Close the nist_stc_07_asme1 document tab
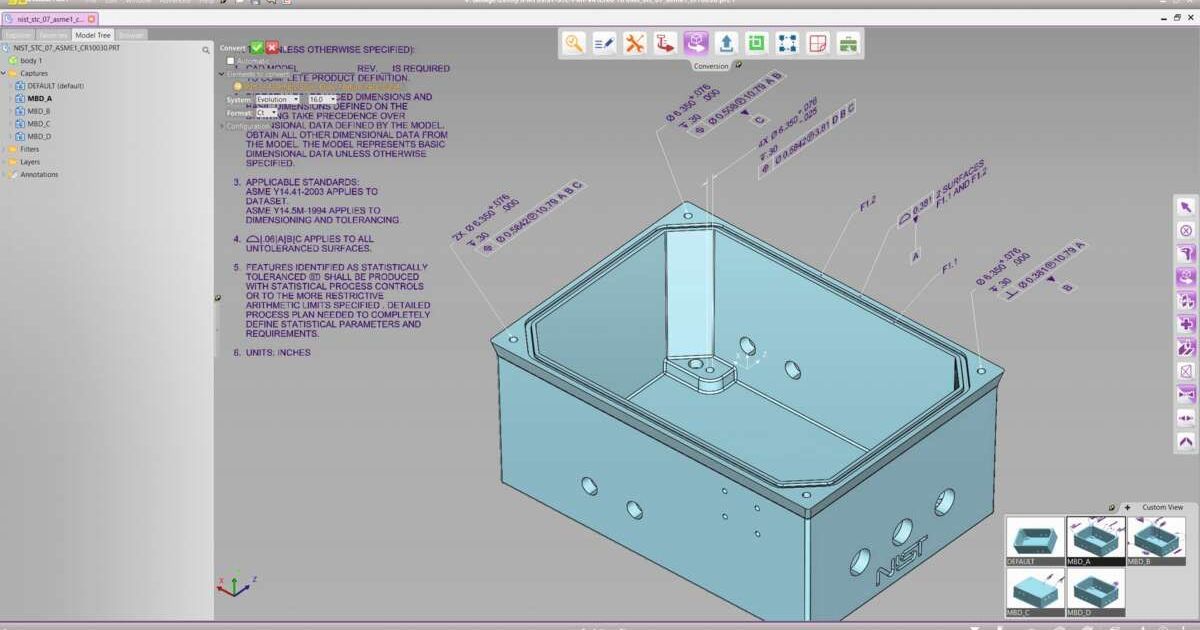This screenshot has width=1200, height=630. pos(92,19)
